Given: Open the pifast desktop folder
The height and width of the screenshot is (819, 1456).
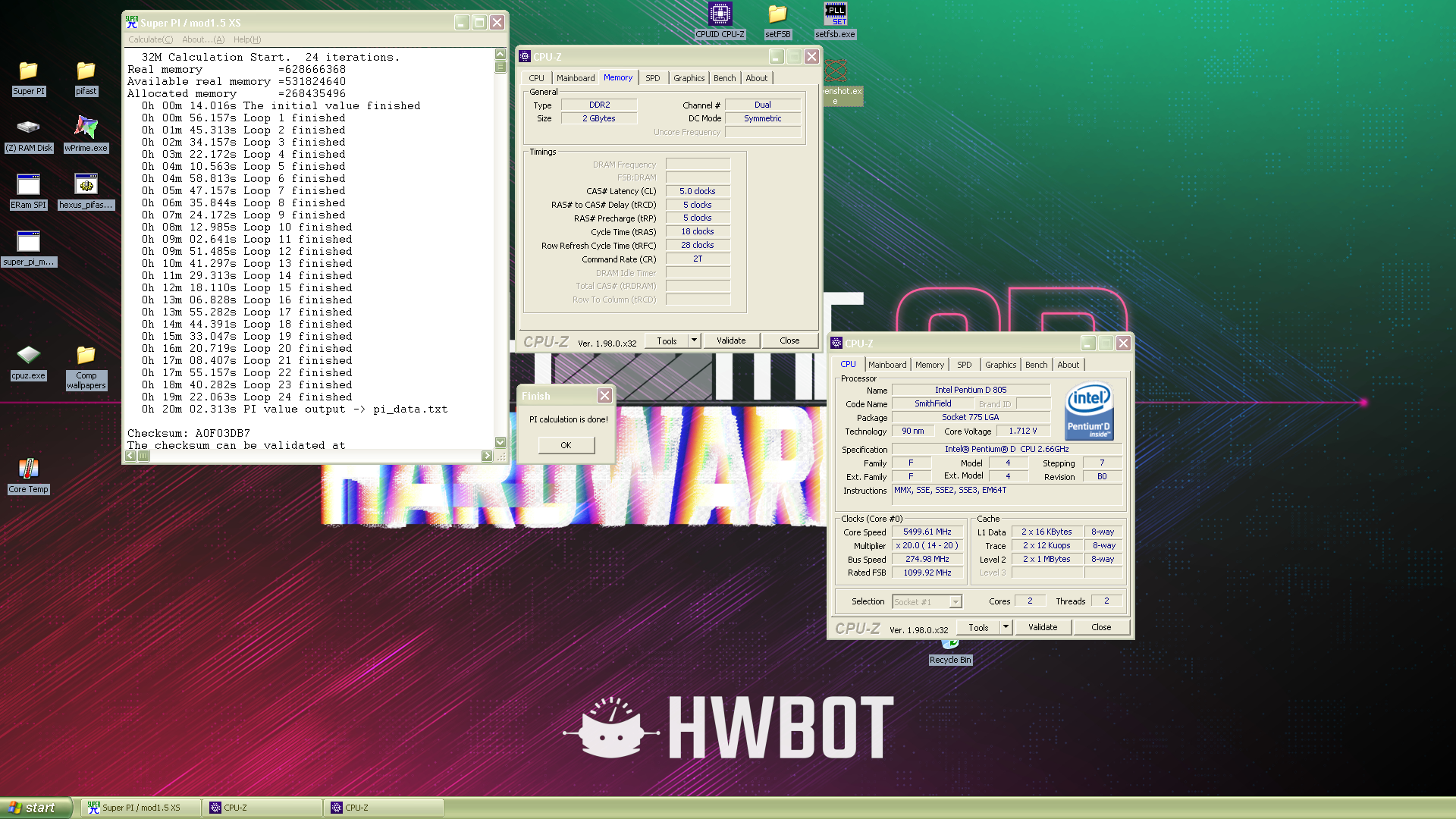Looking at the screenshot, I should pyautogui.click(x=86, y=78).
